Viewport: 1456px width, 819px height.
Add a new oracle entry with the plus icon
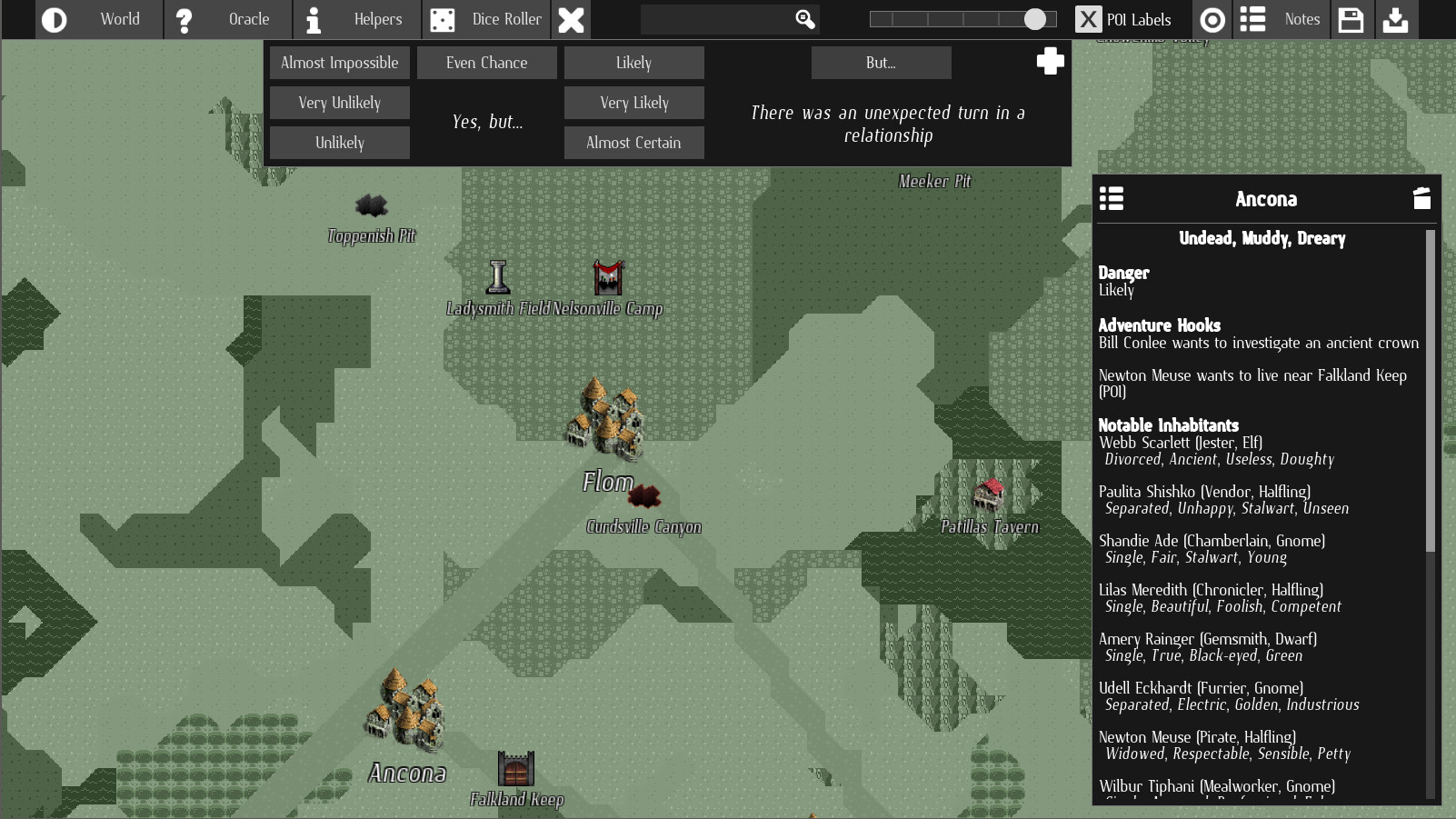1051,61
